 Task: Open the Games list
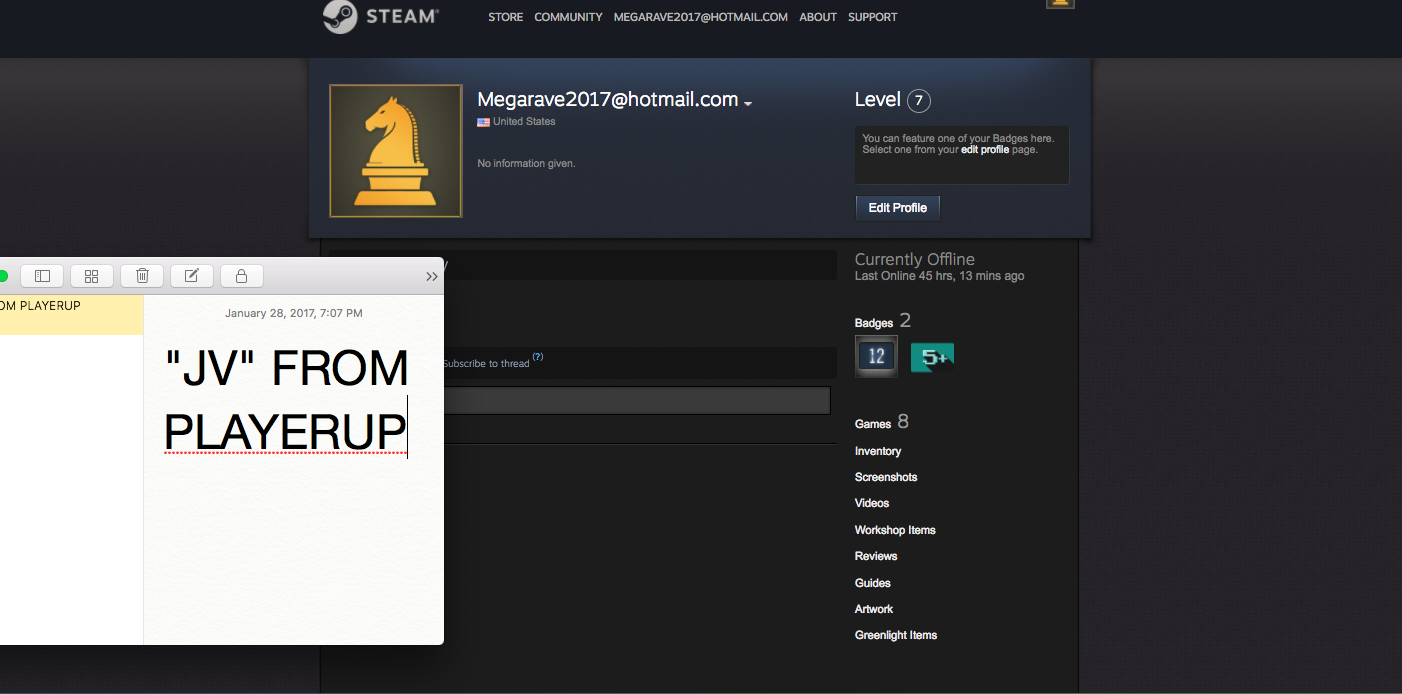point(873,424)
